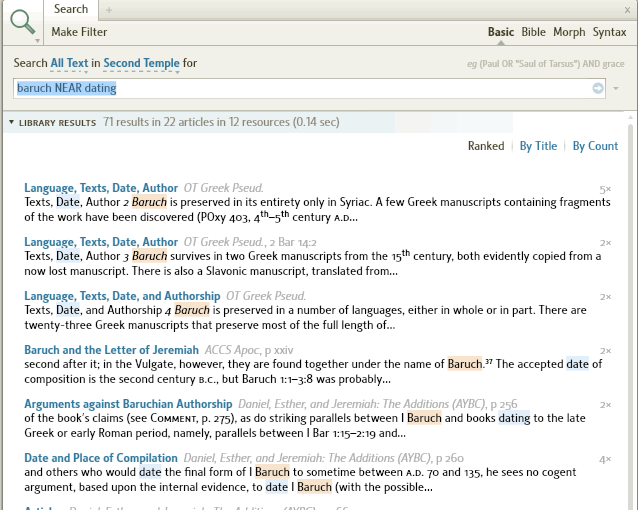Click the example query hint text
This screenshot has height=510, width=638.
point(546,64)
